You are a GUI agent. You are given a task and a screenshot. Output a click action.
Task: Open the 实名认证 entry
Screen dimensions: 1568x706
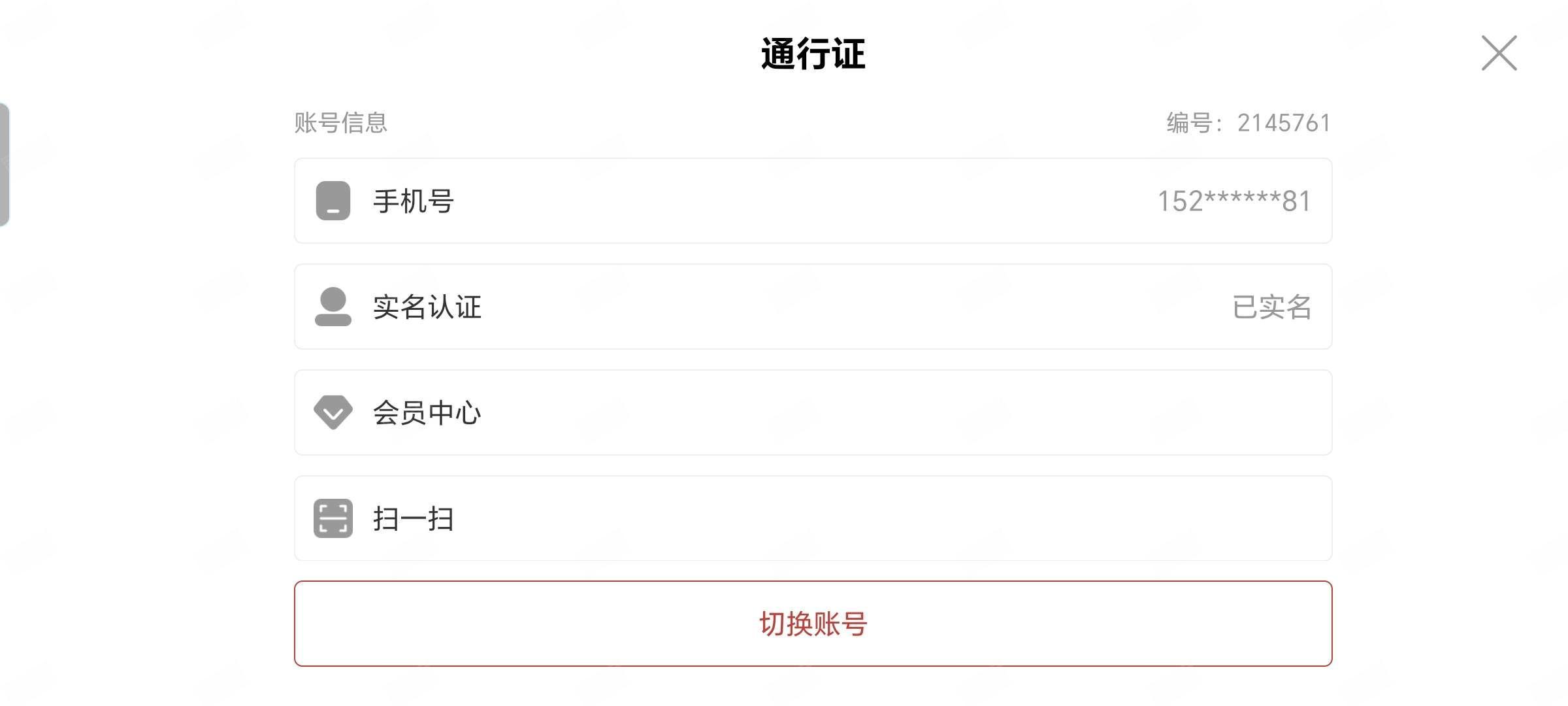coord(427,307)
